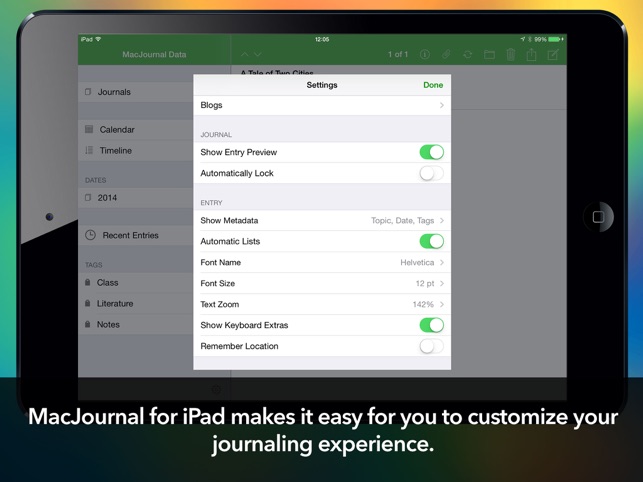The height and width of the screenshot is (482, 643).
Task: Tap the trash icon to delete entry
Action: [x=510, y=55]
